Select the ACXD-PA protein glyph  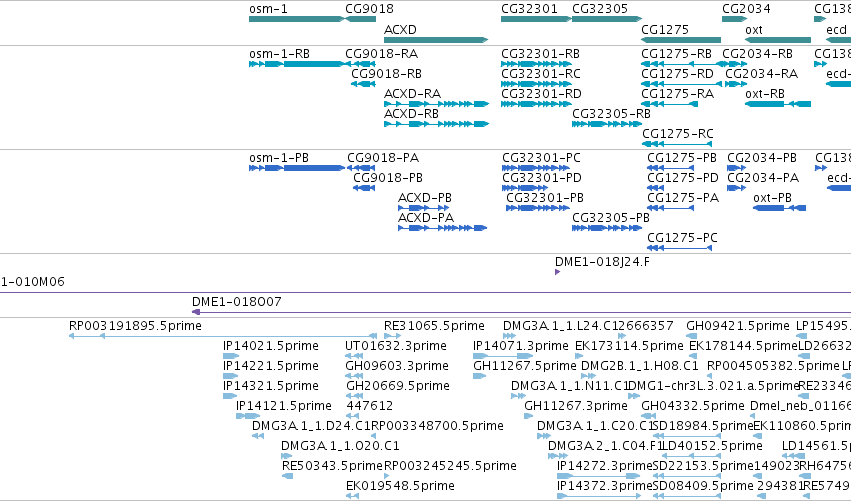[x=442, y=228]
